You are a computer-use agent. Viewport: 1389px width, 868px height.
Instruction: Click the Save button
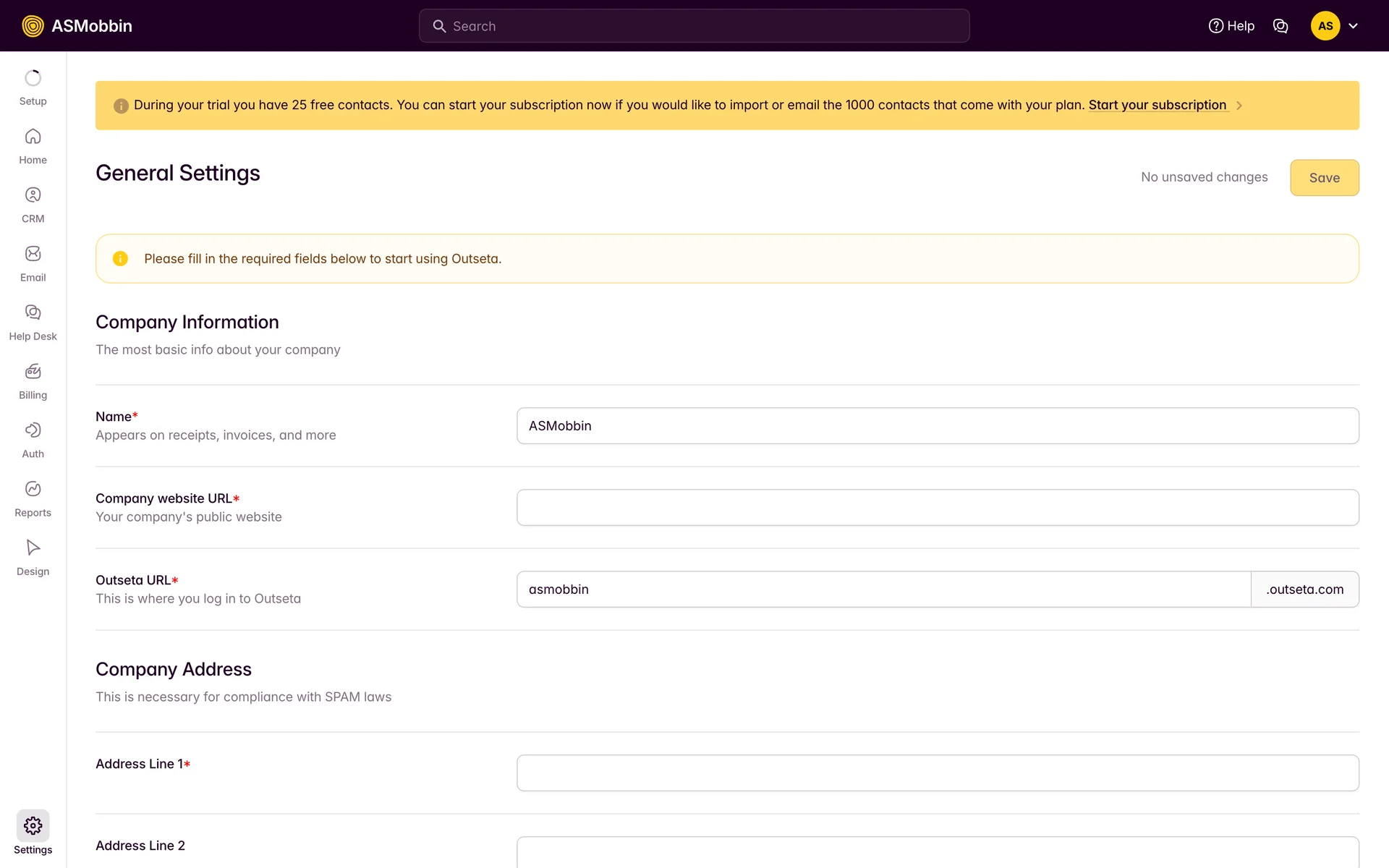click(1324, 178)
